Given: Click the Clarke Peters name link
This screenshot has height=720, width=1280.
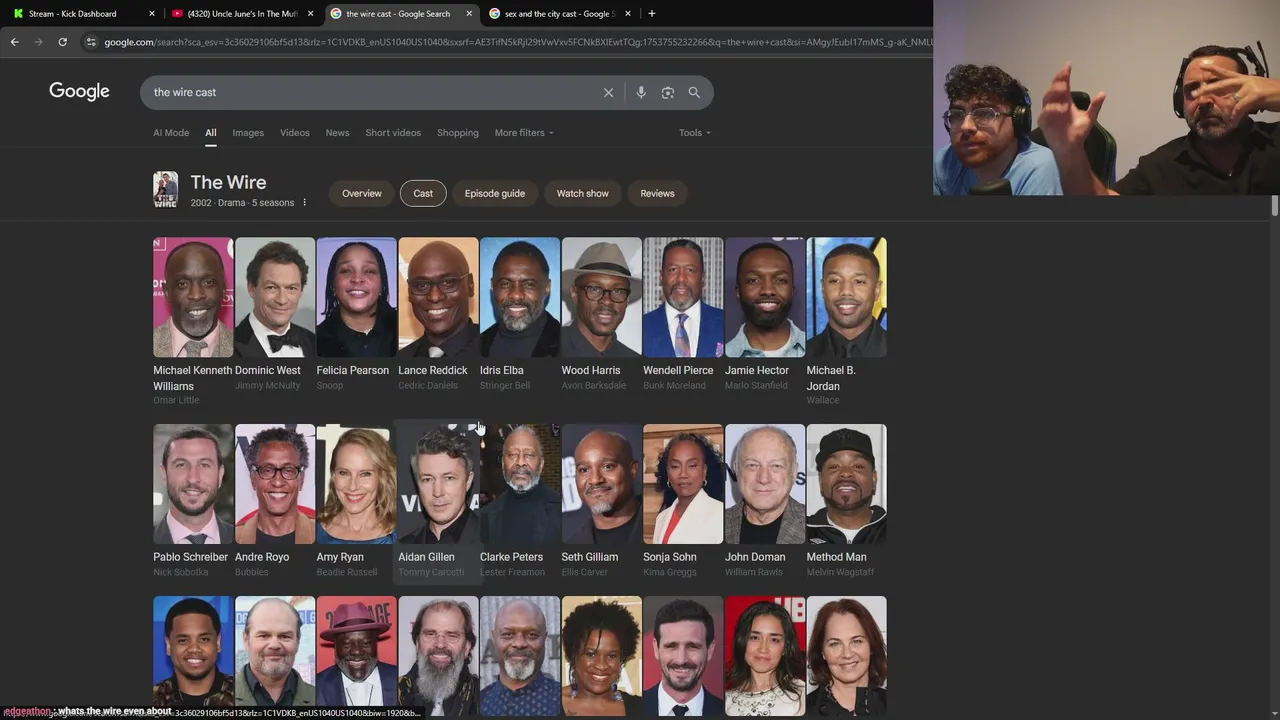Looking at the screenshot, I should [x=511, y=557].
